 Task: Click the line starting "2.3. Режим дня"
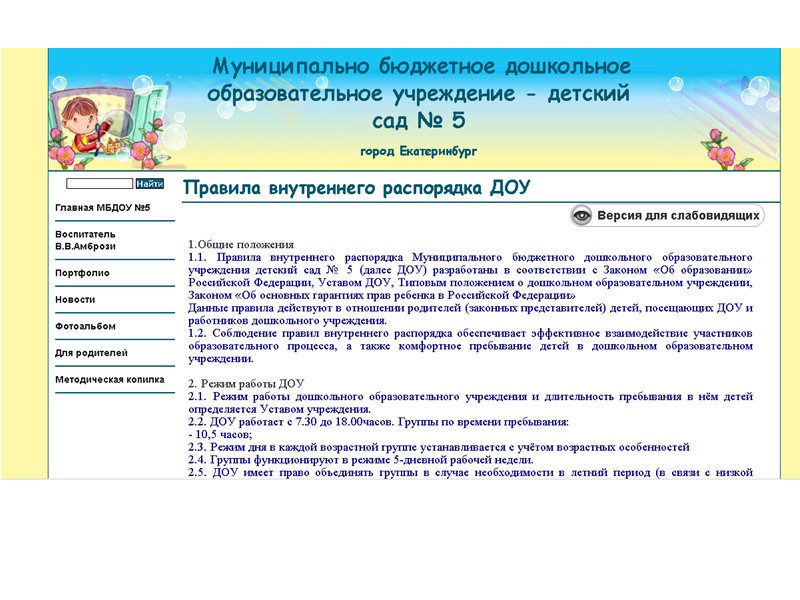pyautogui.click(x=439, y=447)
